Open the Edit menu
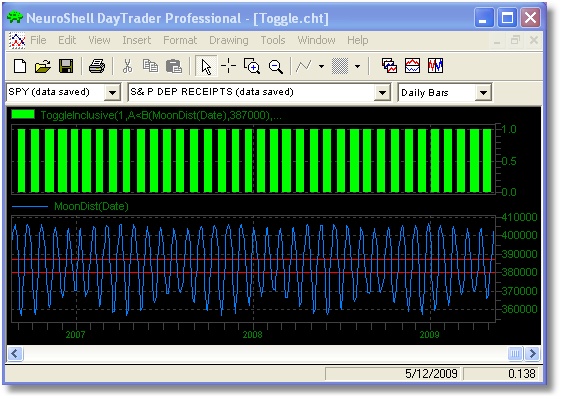The image size is (561, 399). (x=67, y=40)
